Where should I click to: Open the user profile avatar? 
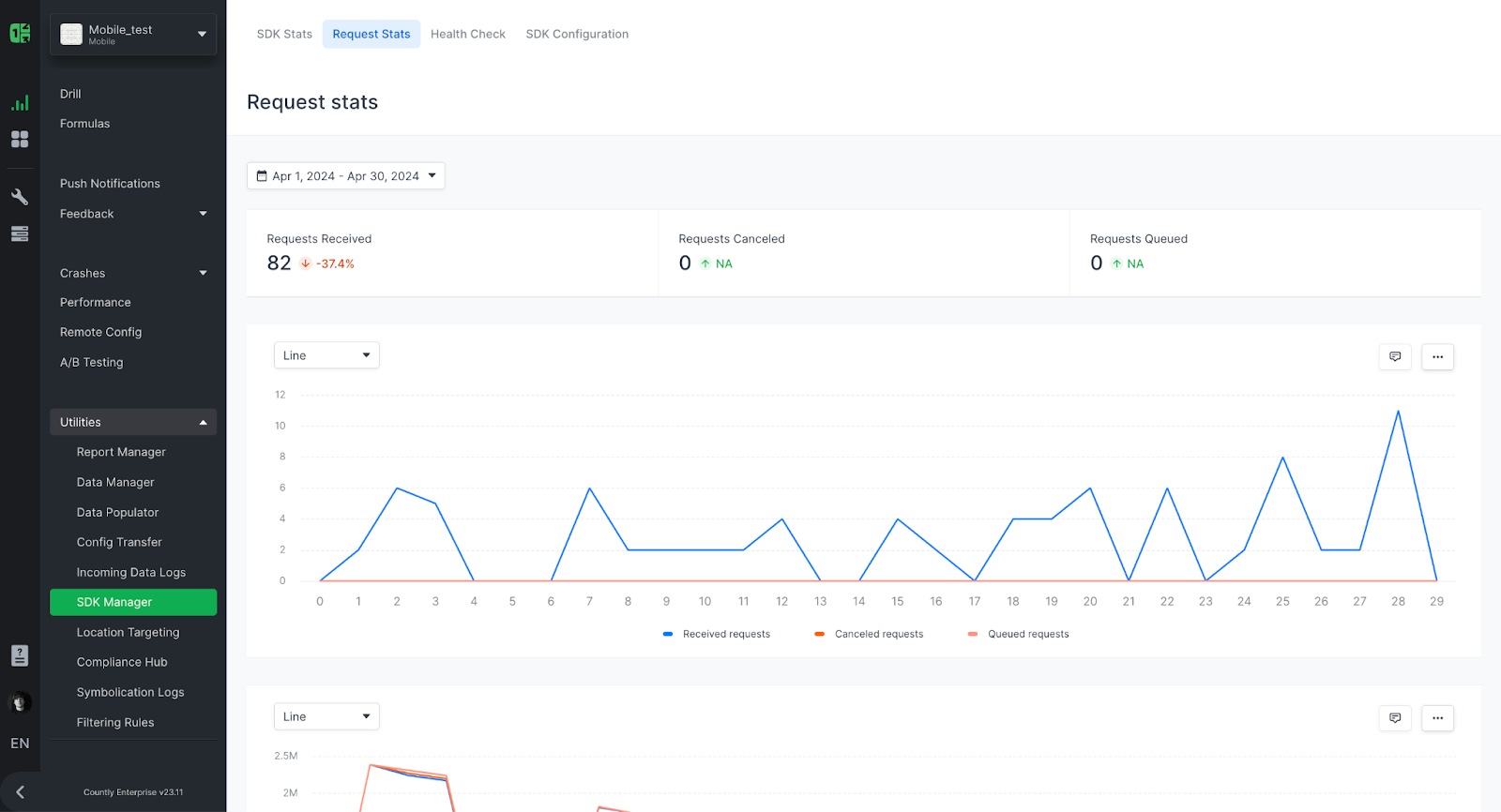(20, 701)
